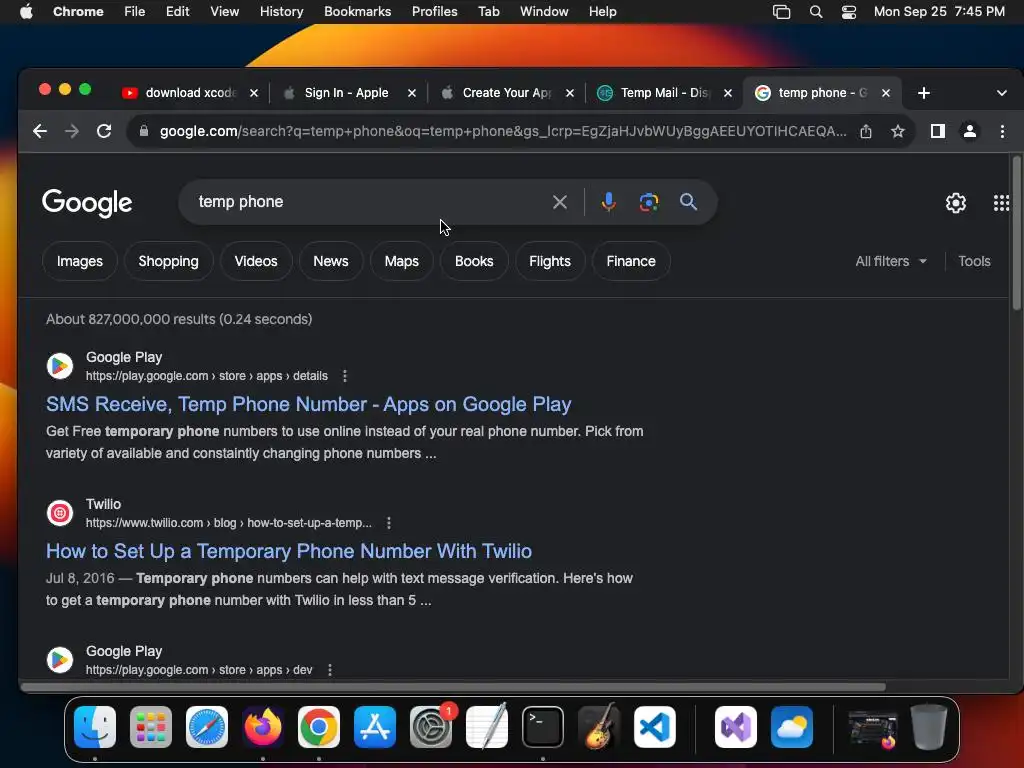Open the Apple menu
The width and height of the screenshot is (1024, 768).
tap(26, 12)
